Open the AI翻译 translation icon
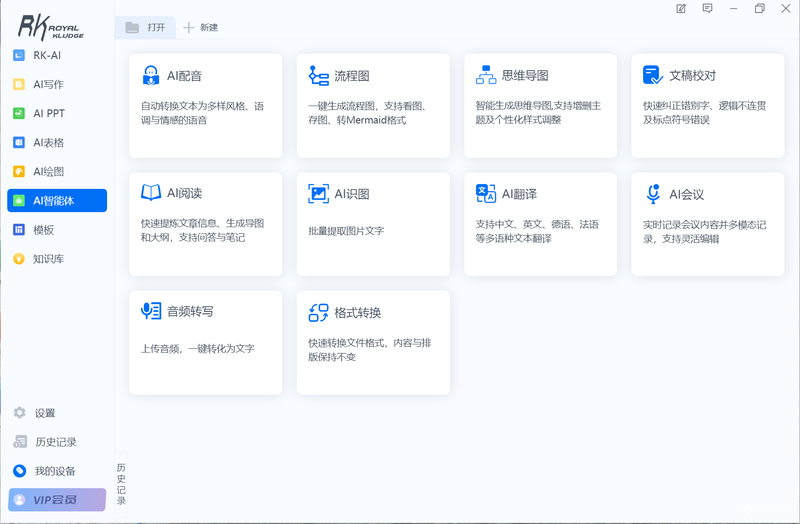Image resolution: width=800 pixels, height=524 pixels. [486, 193]
